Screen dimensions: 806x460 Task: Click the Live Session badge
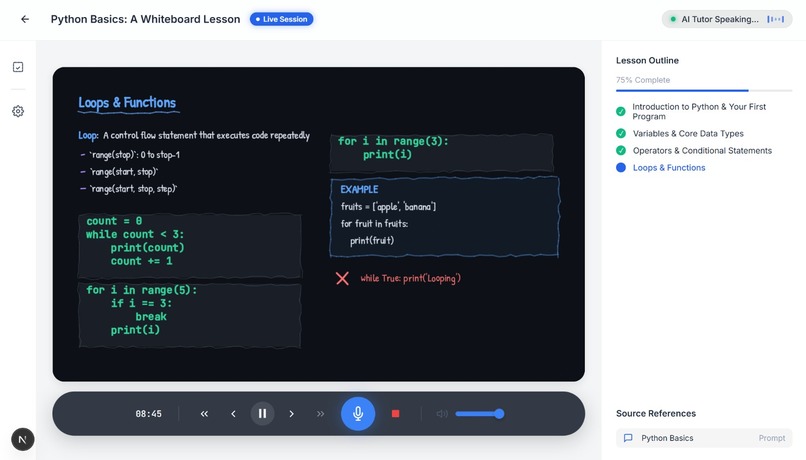(282, 19)
